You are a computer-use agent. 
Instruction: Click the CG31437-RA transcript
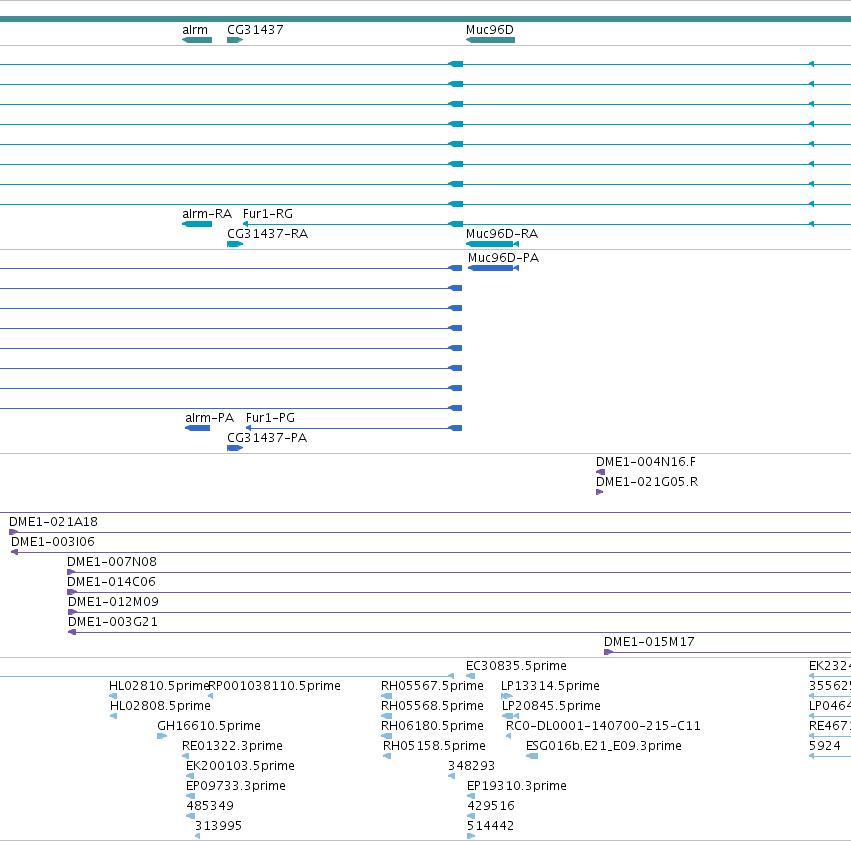pos(235,244)
